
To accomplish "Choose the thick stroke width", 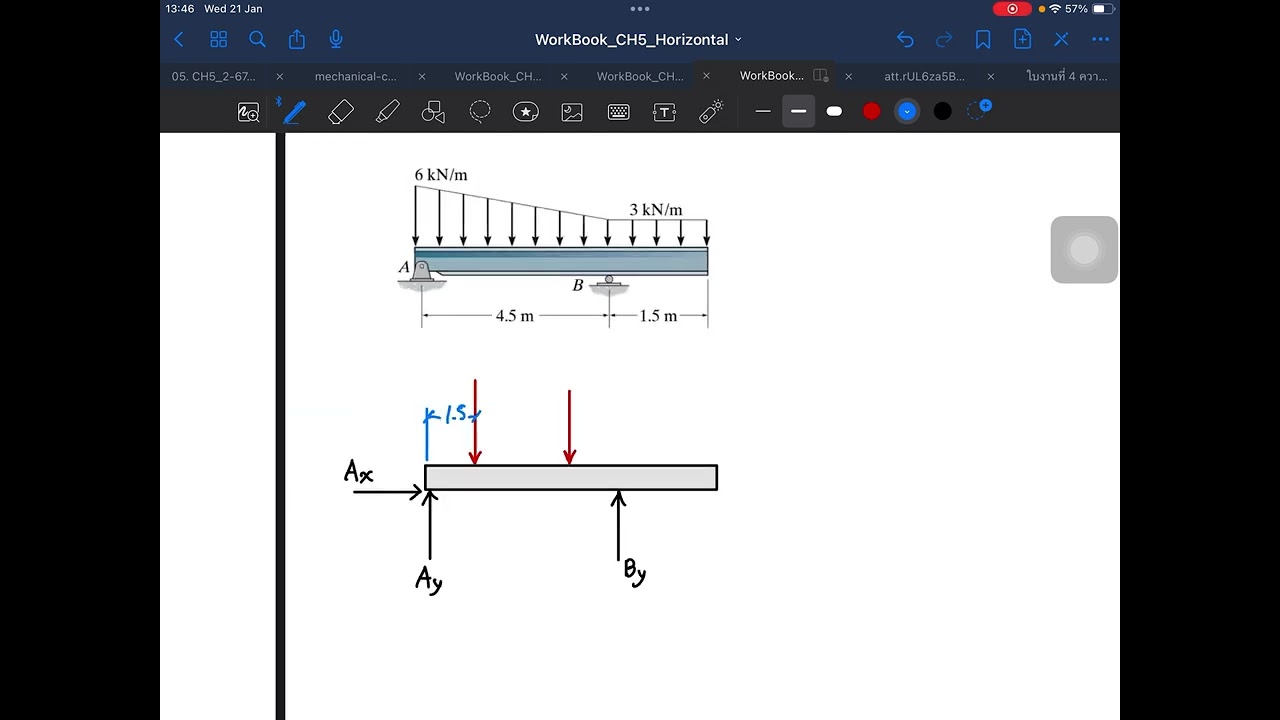I will (834, 111).
